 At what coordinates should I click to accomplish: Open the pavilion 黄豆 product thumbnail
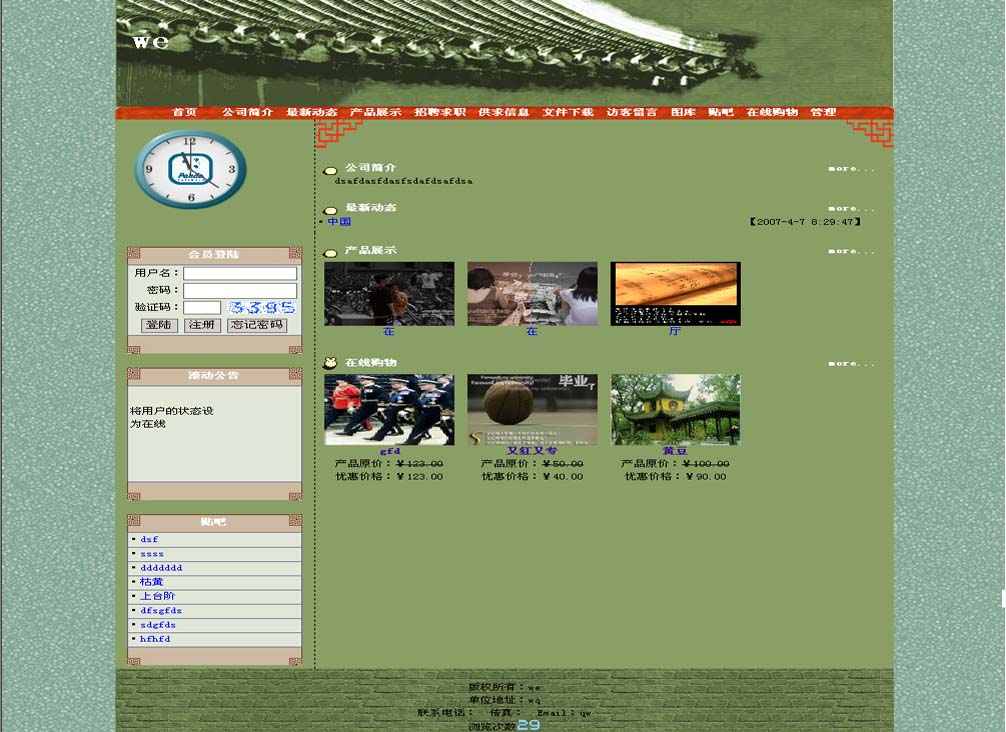(675, 410)
